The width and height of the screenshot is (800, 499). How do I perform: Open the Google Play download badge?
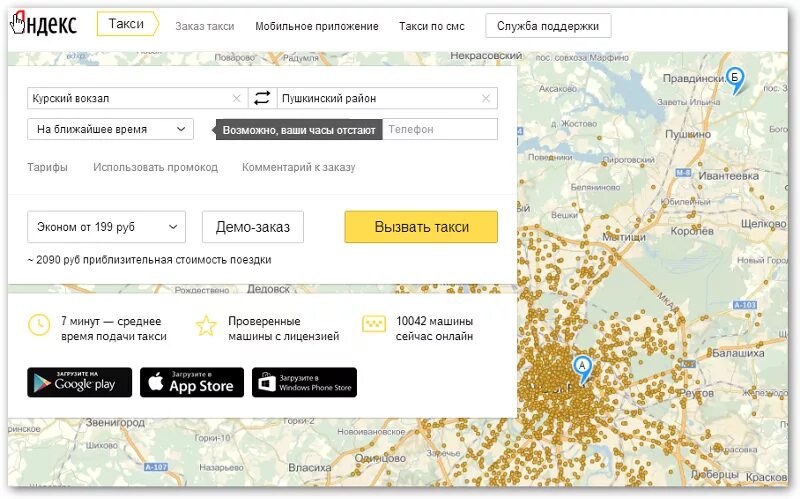click(x=80, y=382)
